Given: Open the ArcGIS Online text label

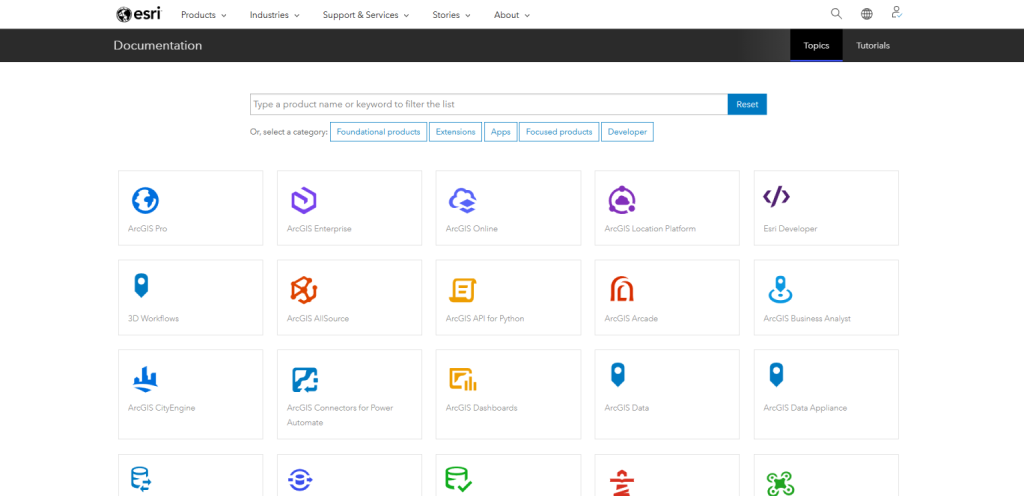Looking at the screenshot, I should click(472, 229).
